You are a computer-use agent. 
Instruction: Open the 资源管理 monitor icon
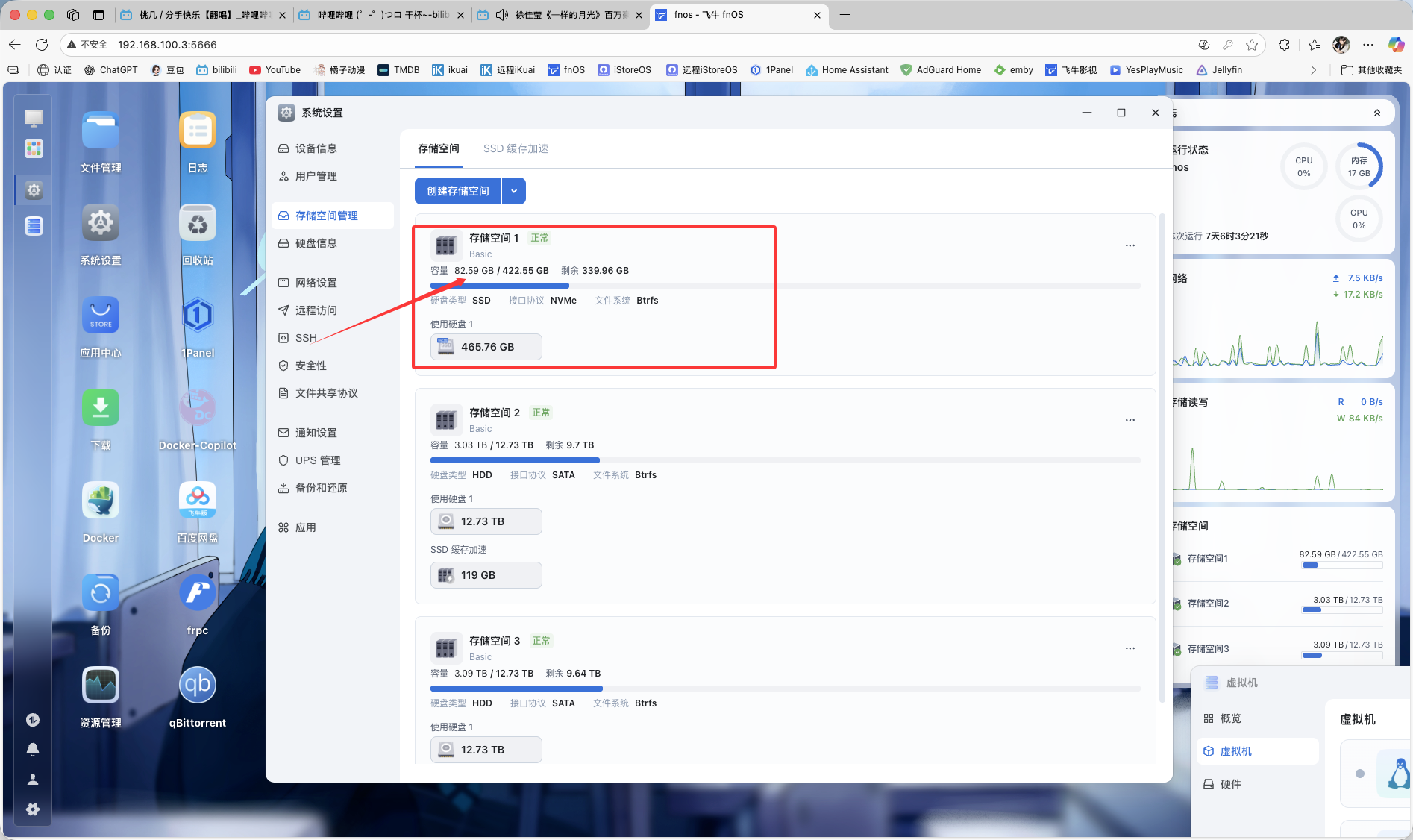pyautogui.click(x=101, y=686)
